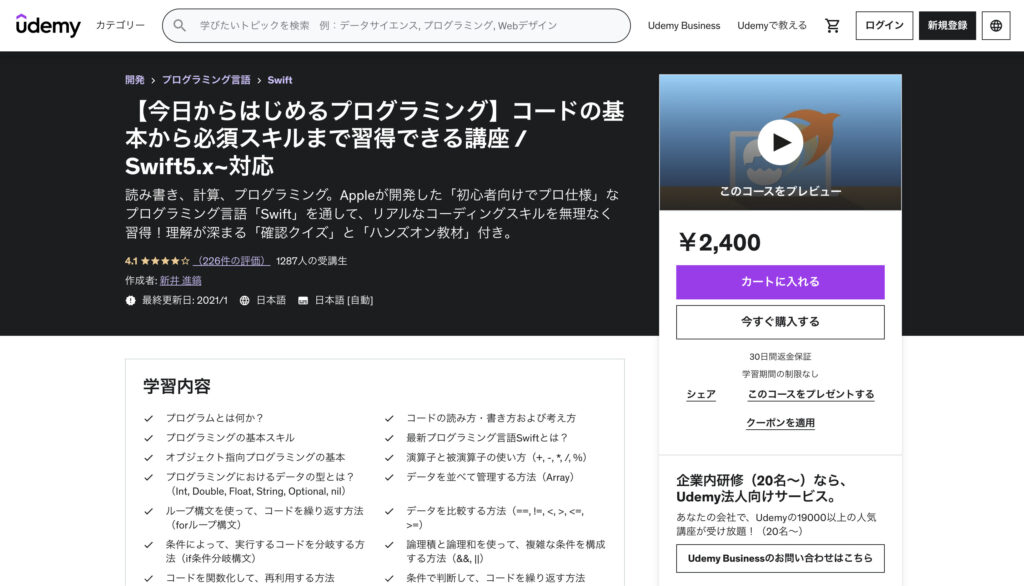Viewport: 1024px width, 586px height.
Task: Open the shopping cart icon
Action: (x=832, y=25)
